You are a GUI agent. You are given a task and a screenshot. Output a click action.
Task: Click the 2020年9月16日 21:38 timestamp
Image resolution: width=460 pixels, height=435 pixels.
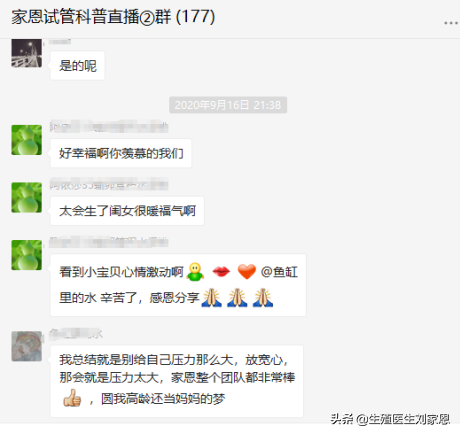tap(228, 105)
